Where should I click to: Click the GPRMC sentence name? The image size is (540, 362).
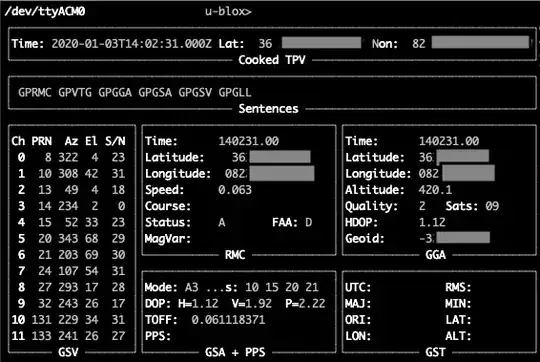coord(35,92)
